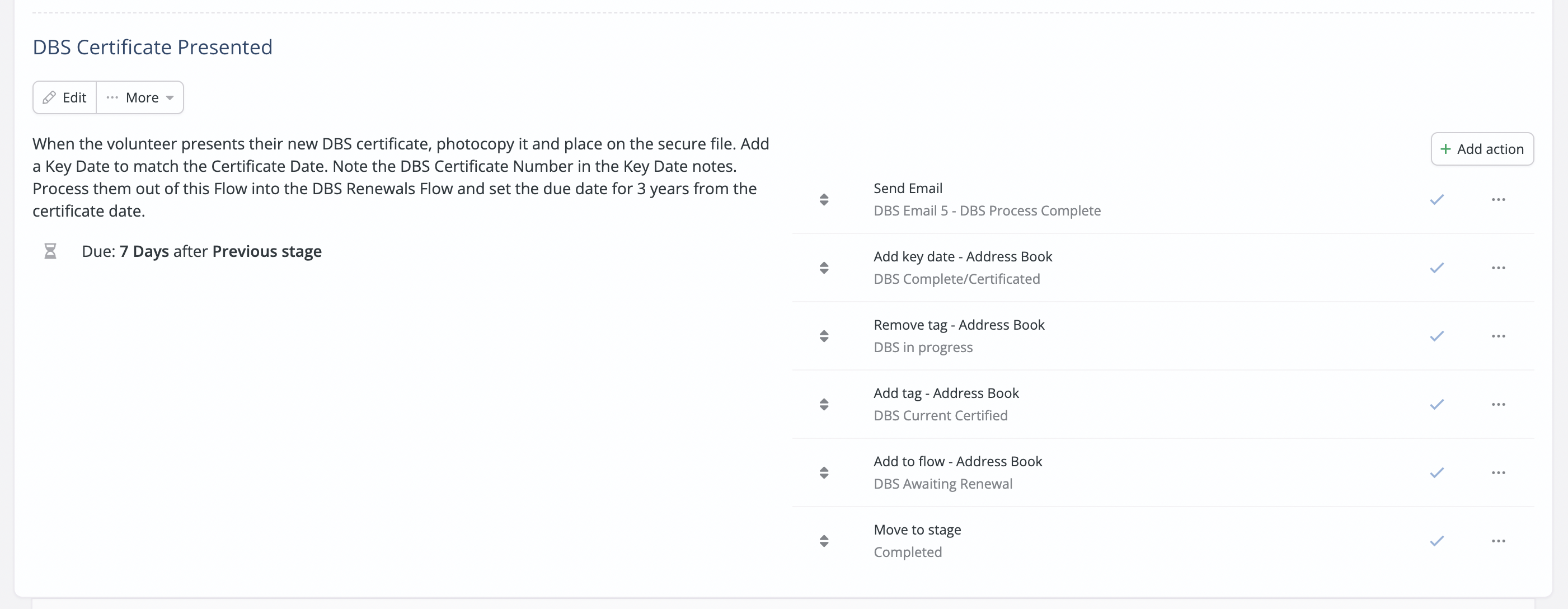
Task: Toggle the checkmark on Send Email action
Action: [x=1438, y=199]
